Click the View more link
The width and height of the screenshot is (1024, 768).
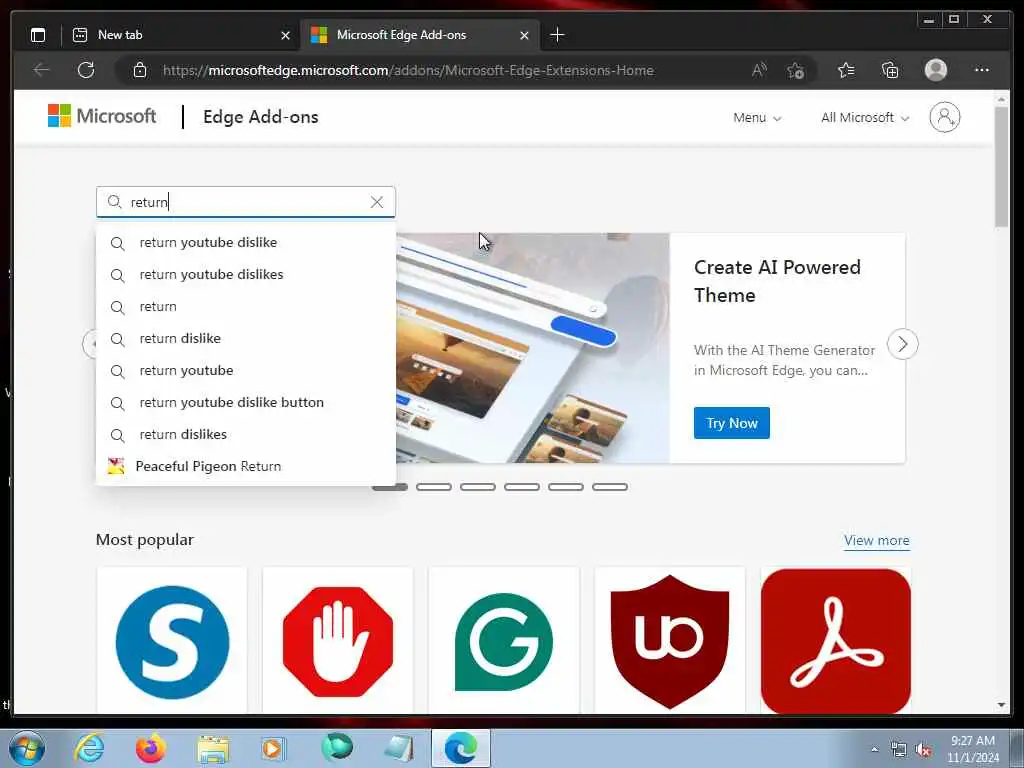(876, 541)
